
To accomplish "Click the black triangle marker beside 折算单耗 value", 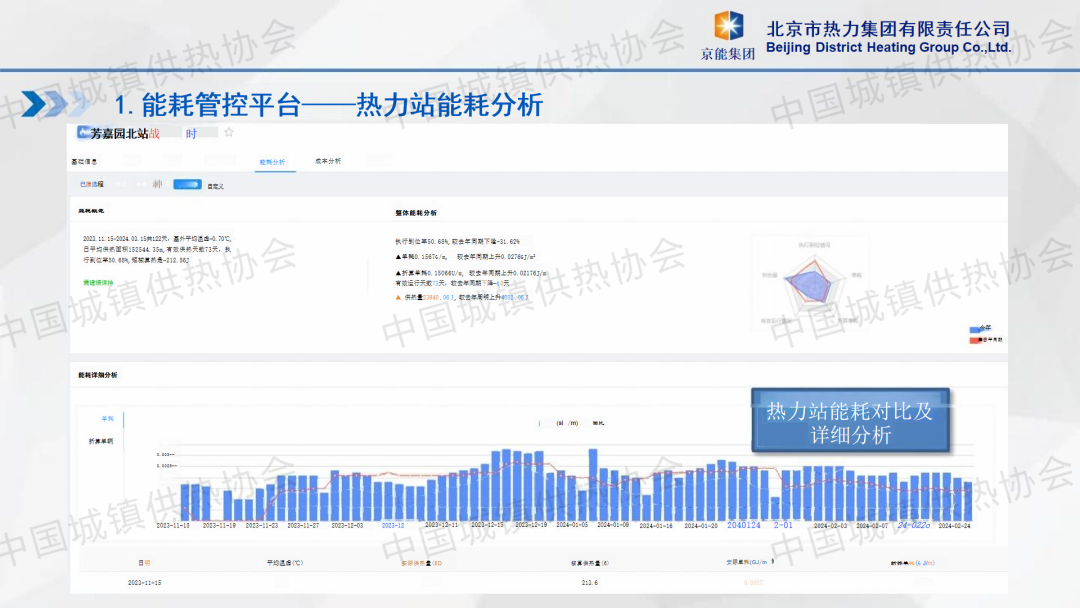I will tap(399, 272).
